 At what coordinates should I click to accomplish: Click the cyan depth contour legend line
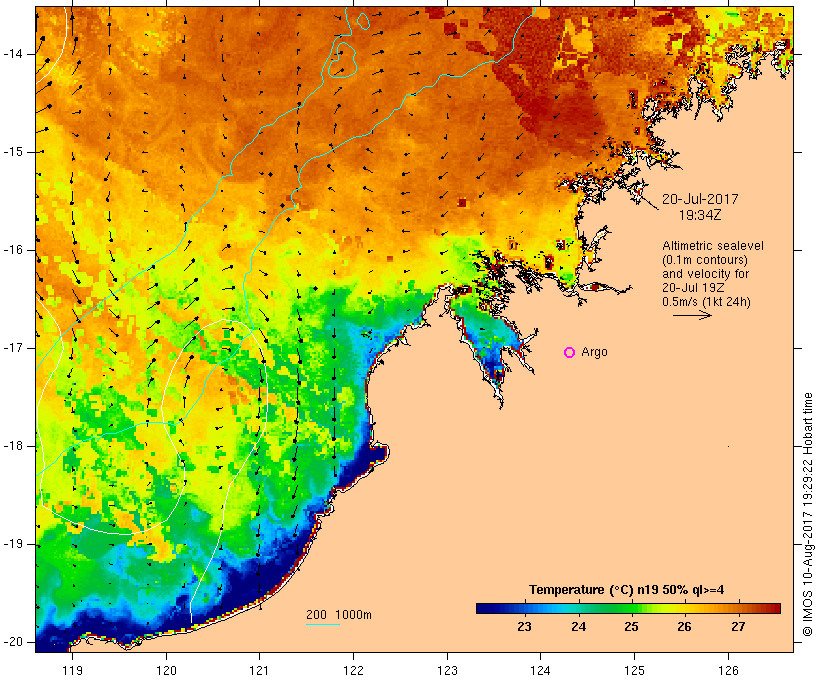(x=323, y=624)
